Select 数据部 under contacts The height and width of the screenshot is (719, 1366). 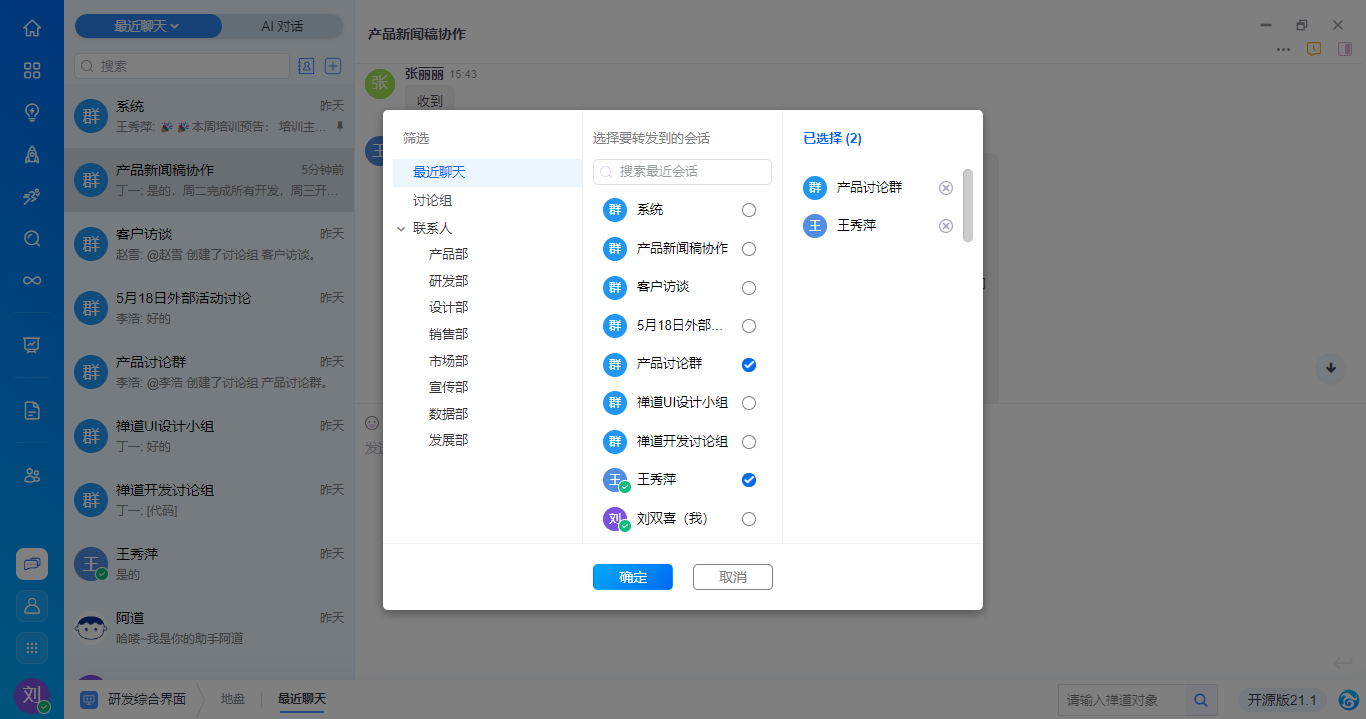[449, 414]
